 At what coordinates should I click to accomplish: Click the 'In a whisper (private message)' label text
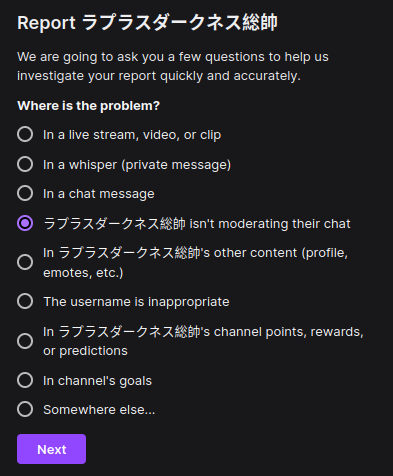click(x=137, y=165)
